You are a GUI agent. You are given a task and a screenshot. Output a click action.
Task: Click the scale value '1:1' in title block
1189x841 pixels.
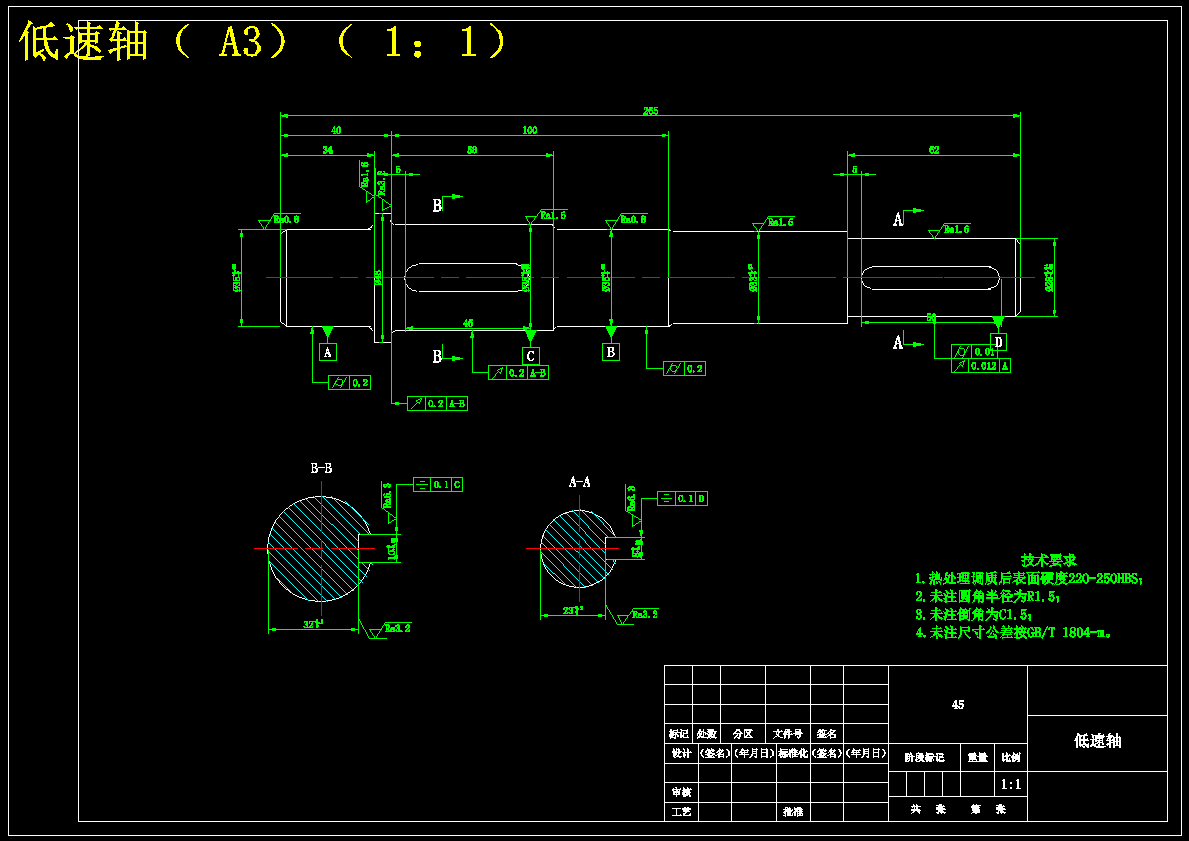(x=1011, y=785)
